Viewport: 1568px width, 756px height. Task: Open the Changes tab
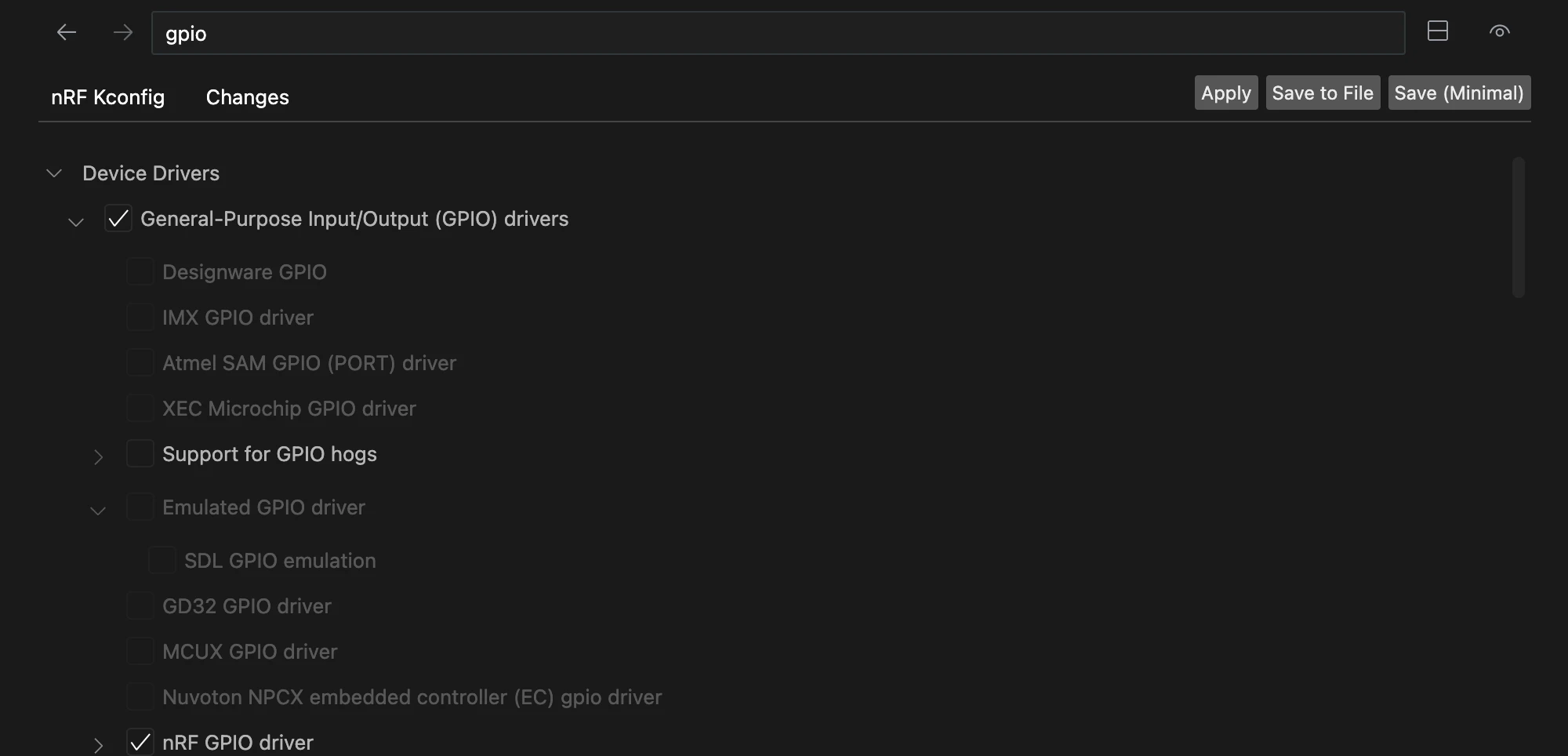(247, 97)
